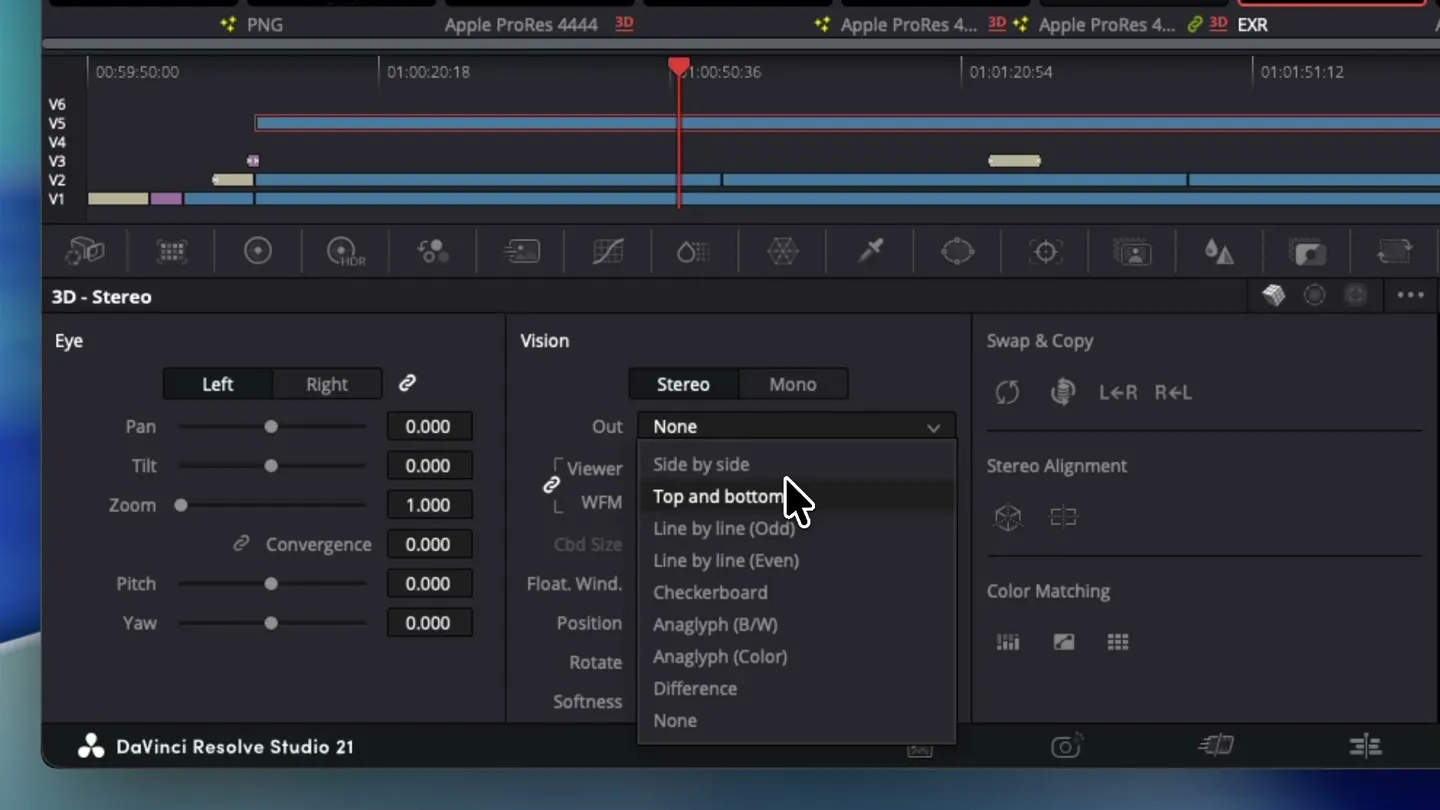1440x810 pixels.
Task: Select the Left eye
Action: [x=218, y=384]
